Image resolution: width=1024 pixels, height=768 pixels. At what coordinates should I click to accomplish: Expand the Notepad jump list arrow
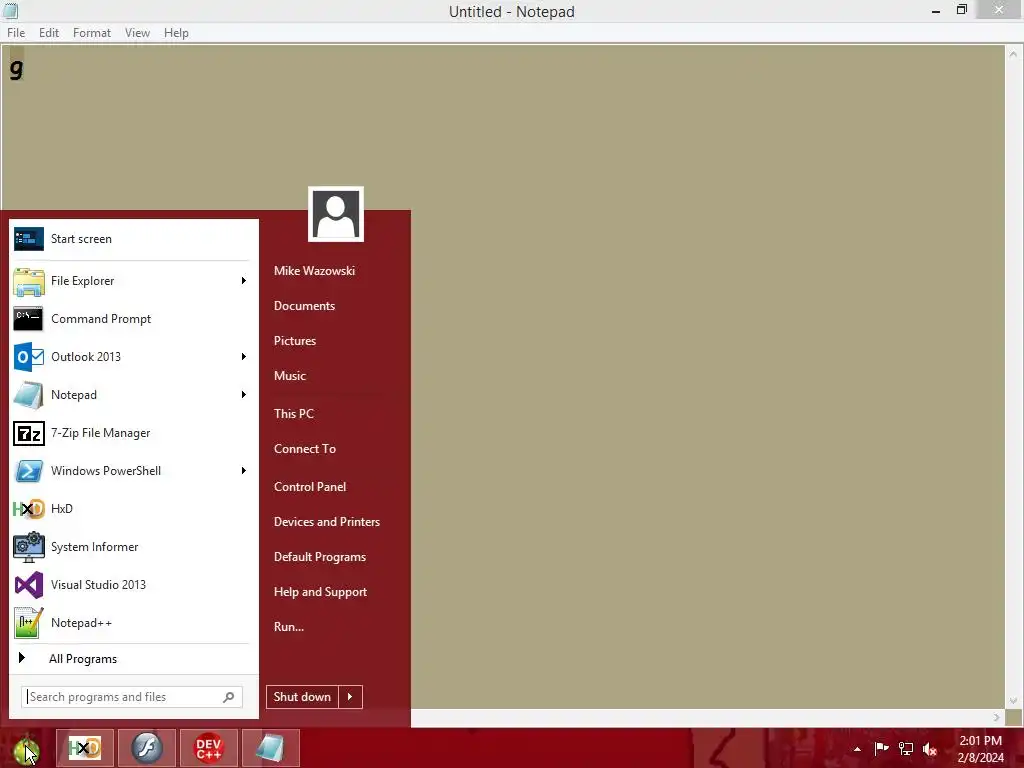244,394
